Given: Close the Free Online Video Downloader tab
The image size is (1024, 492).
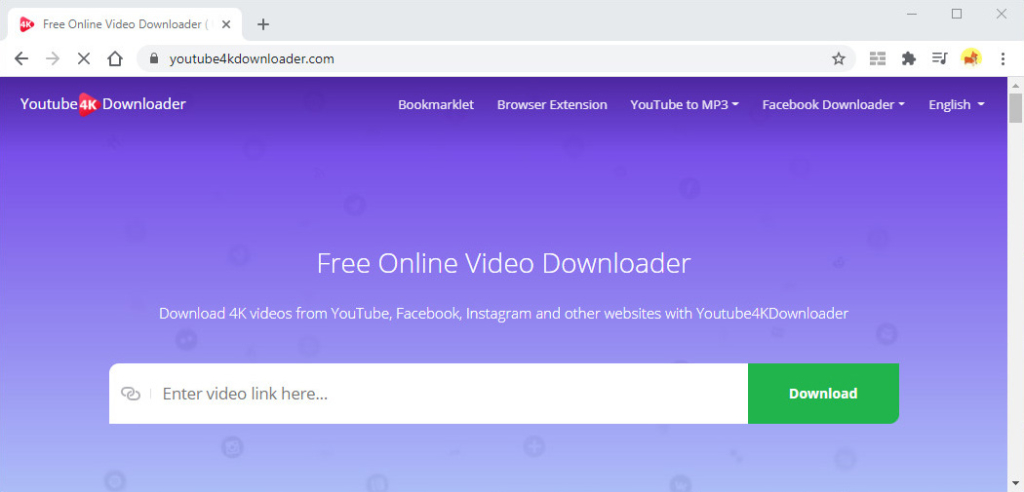Looking at the screenshot, I should (x=226, y=24).
